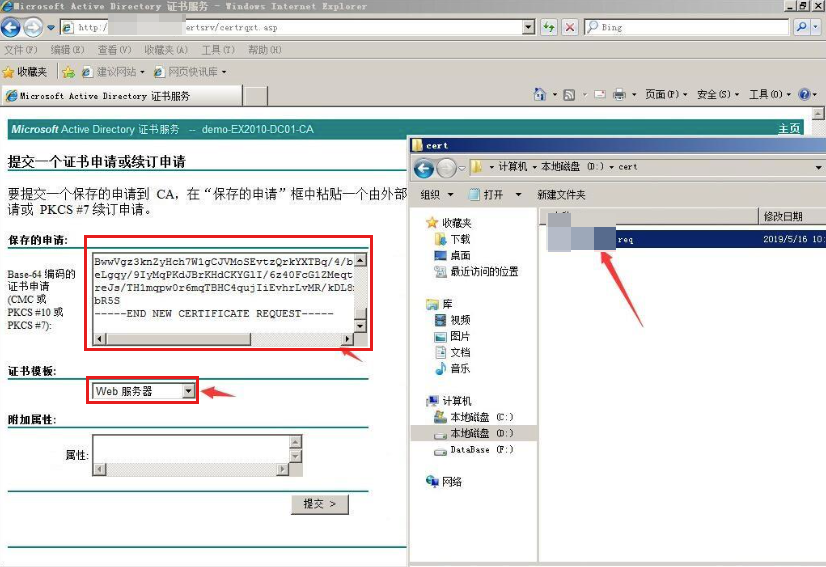Open the 建议网站 favorites link
This screenshot has height=567, width=826.
(113, 72)
